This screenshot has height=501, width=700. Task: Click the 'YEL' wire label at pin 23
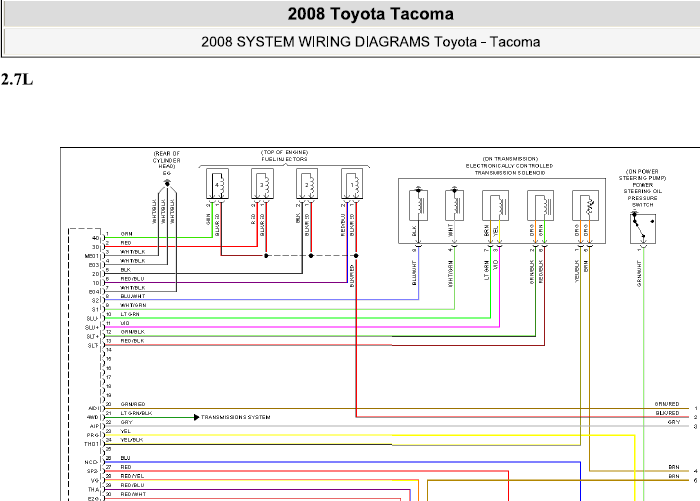click(125, 431)
